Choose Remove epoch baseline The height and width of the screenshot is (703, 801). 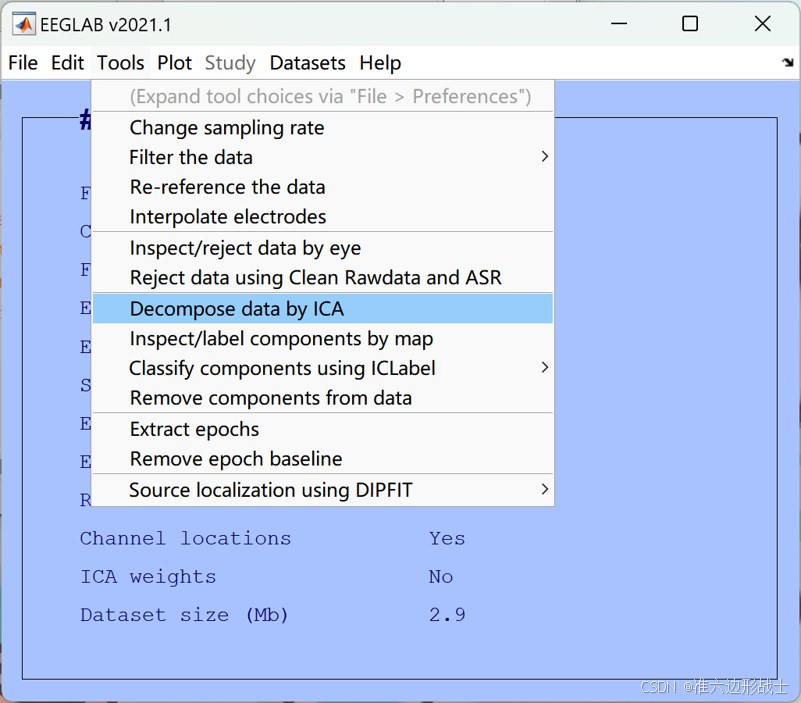(x=322, y=458)
